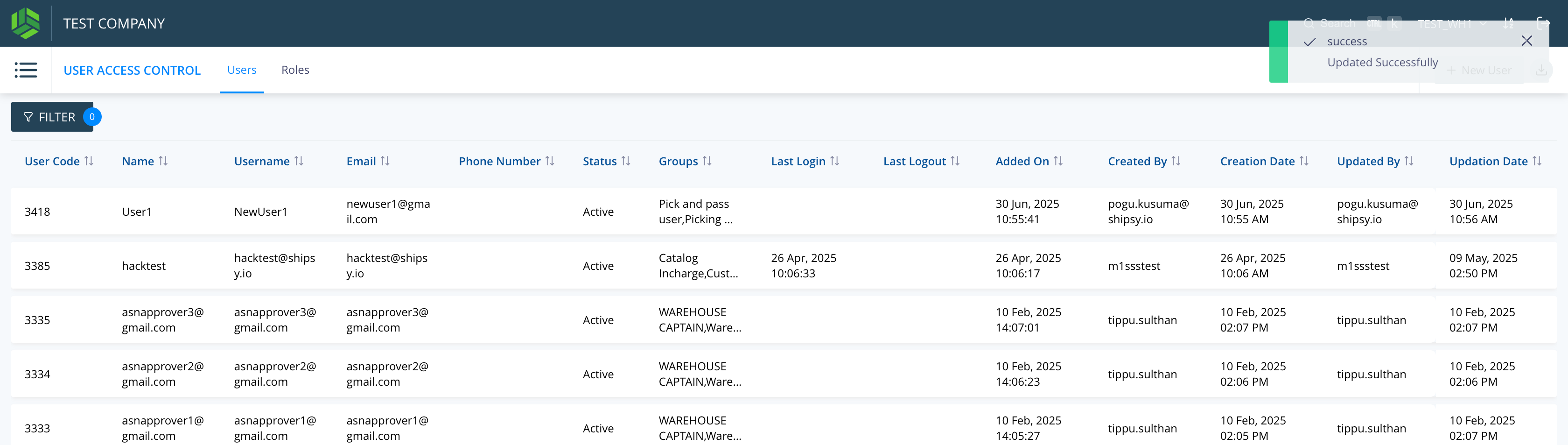The width and height of the screenshot is (1568, 445).
Task: Sort by Updation Date column
Action: pos(1537,161)
